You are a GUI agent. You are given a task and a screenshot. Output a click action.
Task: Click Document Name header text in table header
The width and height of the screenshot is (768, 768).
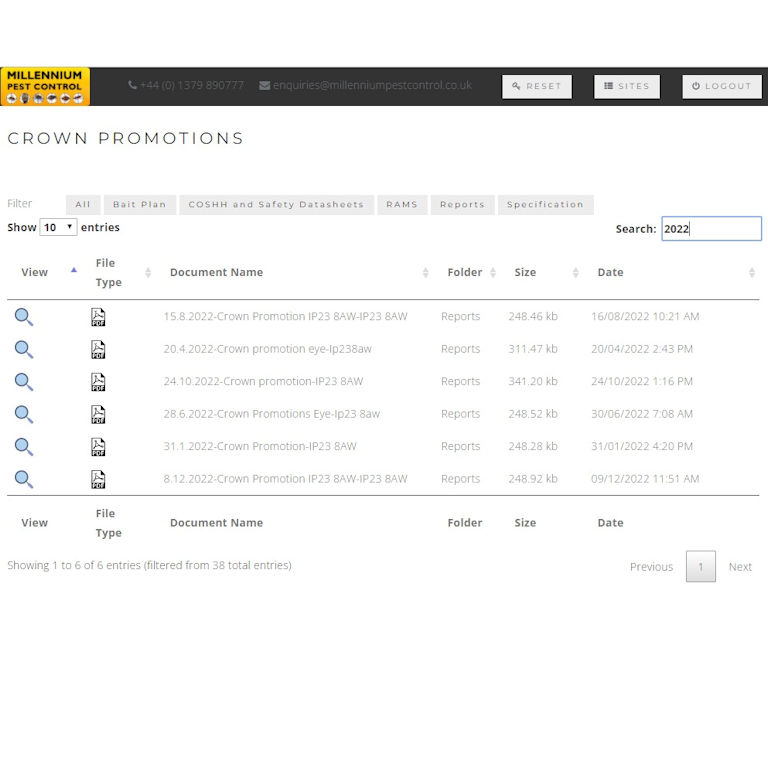click(216, 272)
